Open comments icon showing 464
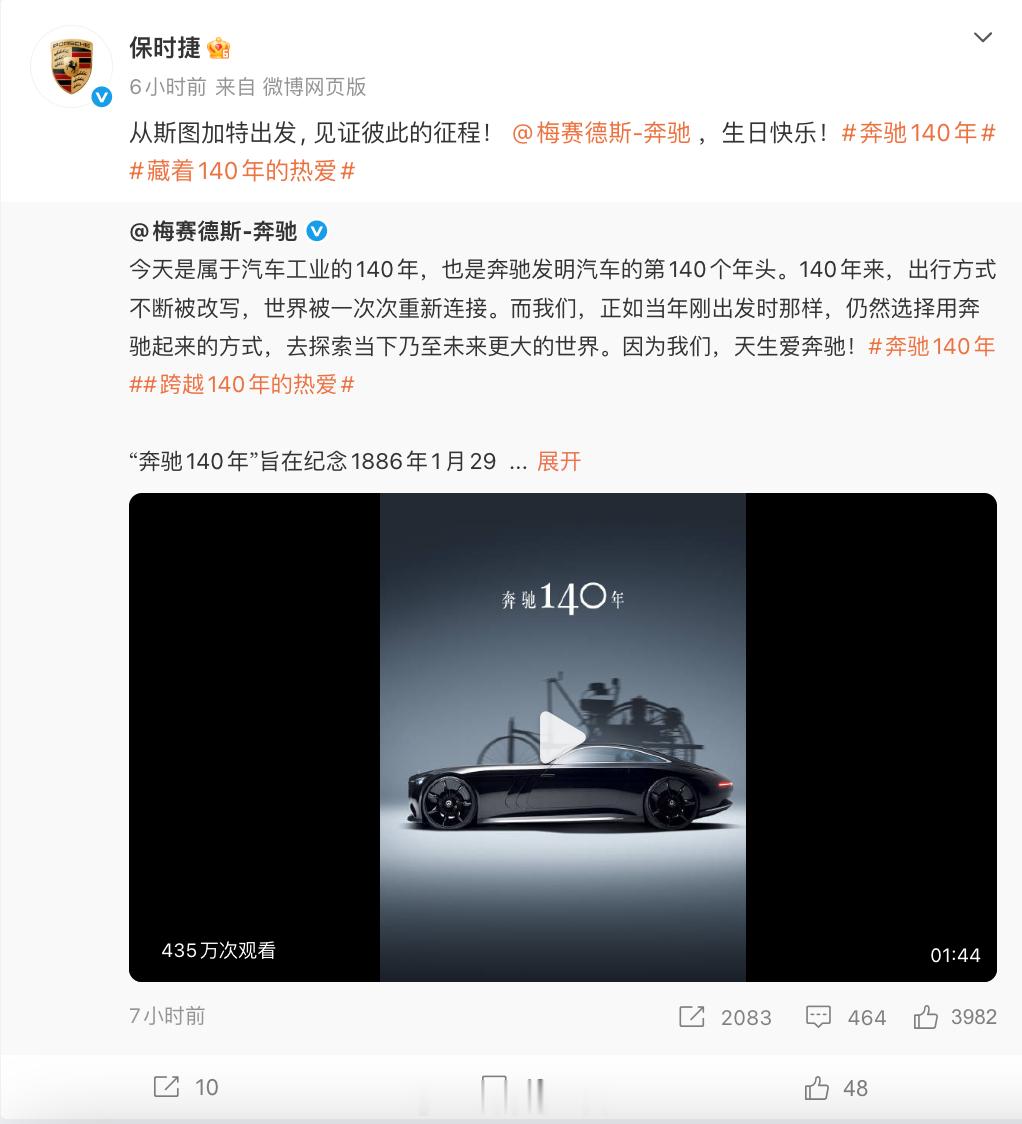This screenshot has width=1022, height=1124. pos(818,1016)
